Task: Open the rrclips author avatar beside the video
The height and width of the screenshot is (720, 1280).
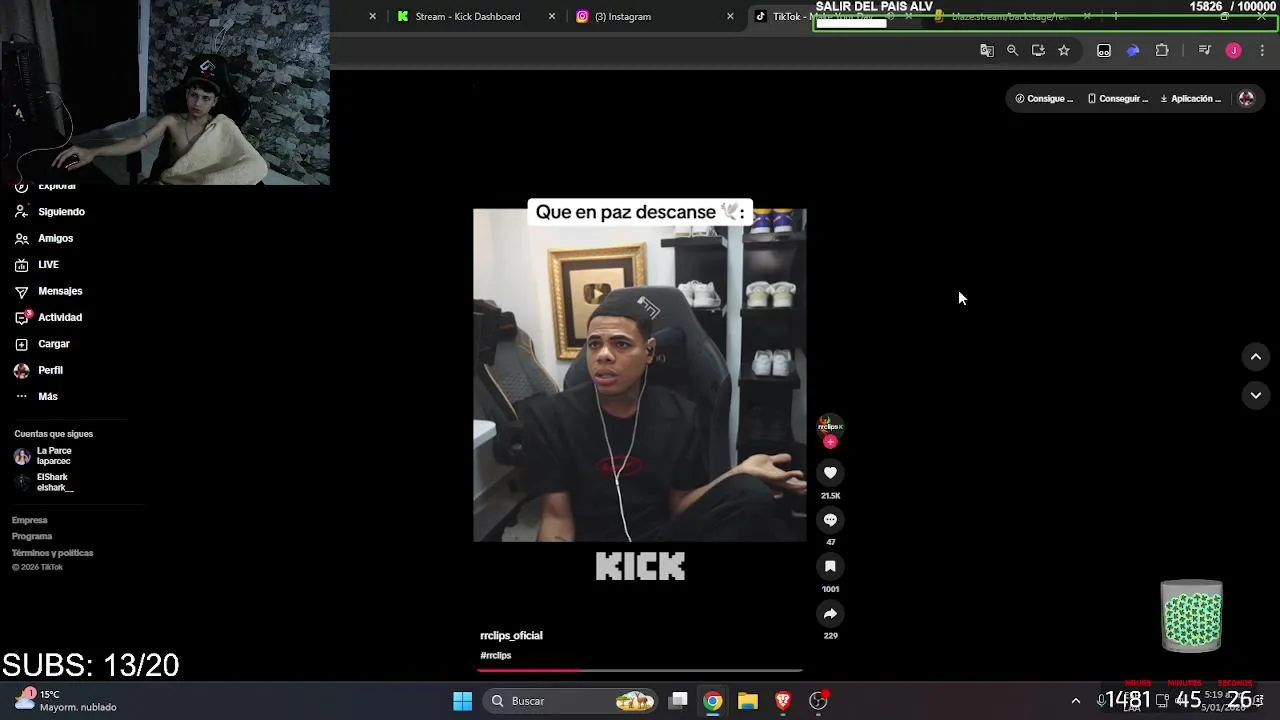Action: 830,426
